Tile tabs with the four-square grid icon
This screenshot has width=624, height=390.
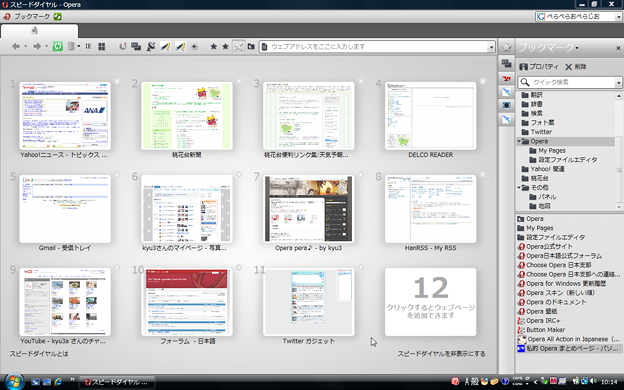[x=102, y=47]
